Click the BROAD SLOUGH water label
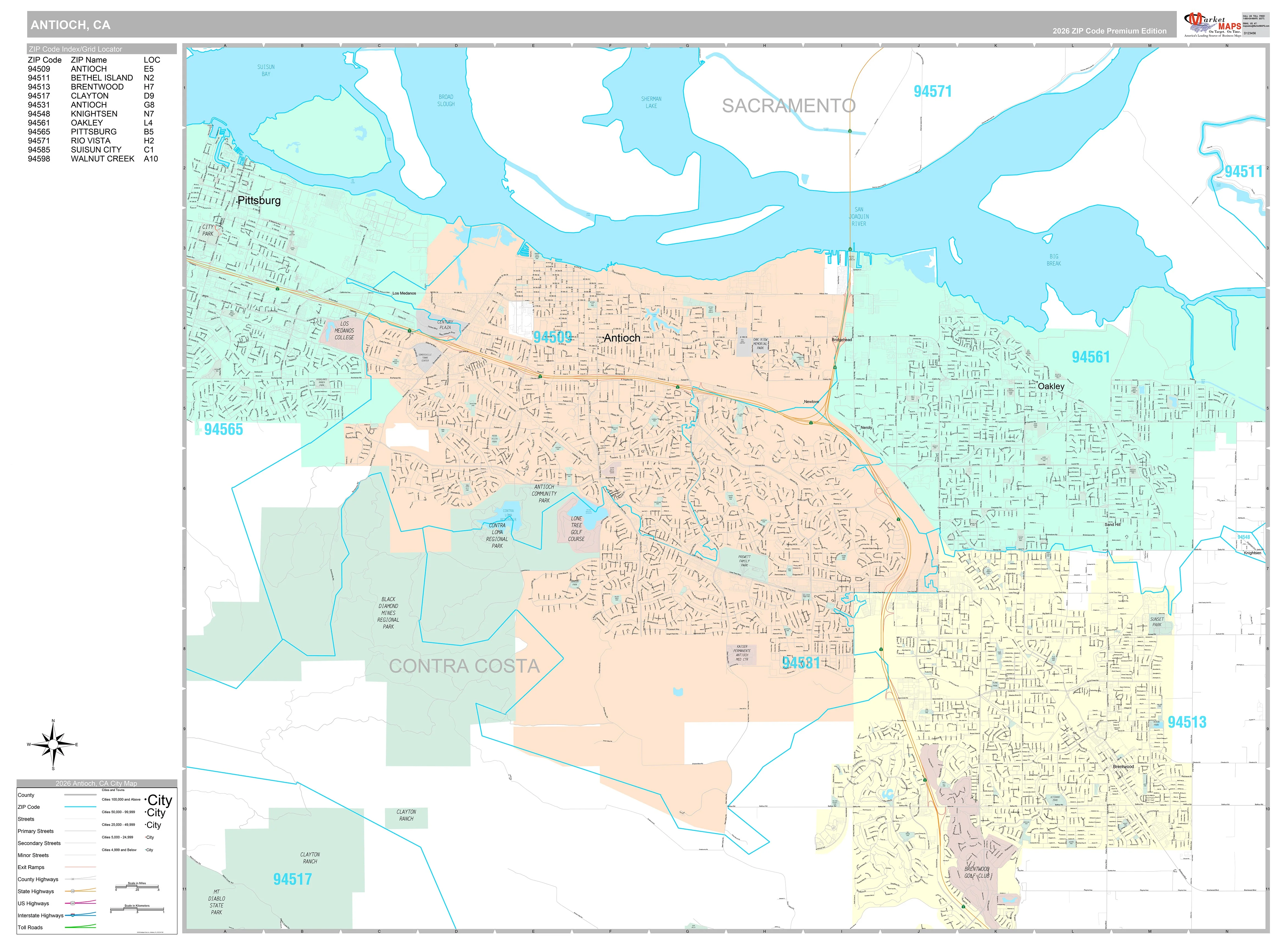 click(446, 101)
